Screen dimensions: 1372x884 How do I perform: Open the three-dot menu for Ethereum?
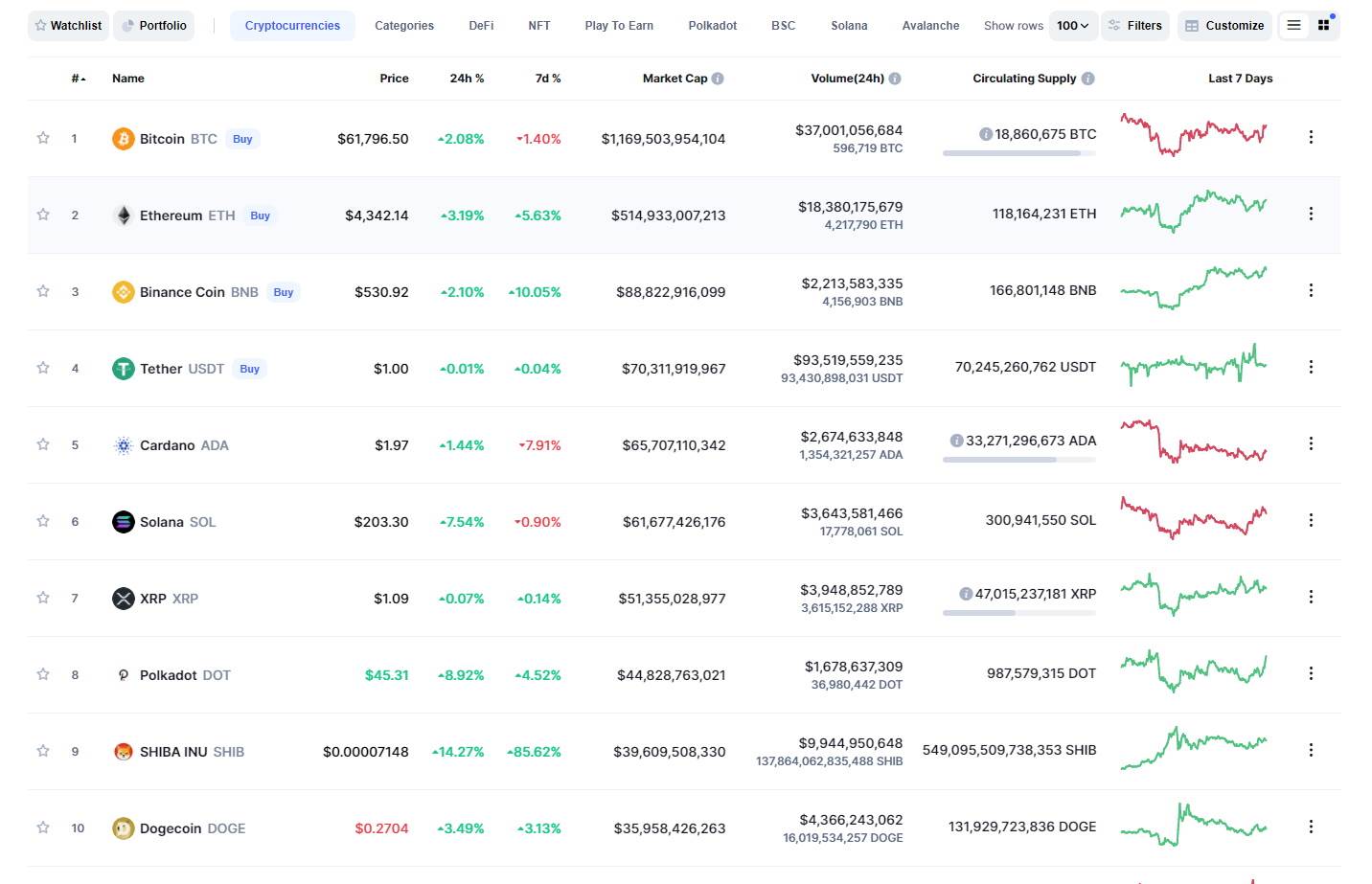click(1311, 214)
